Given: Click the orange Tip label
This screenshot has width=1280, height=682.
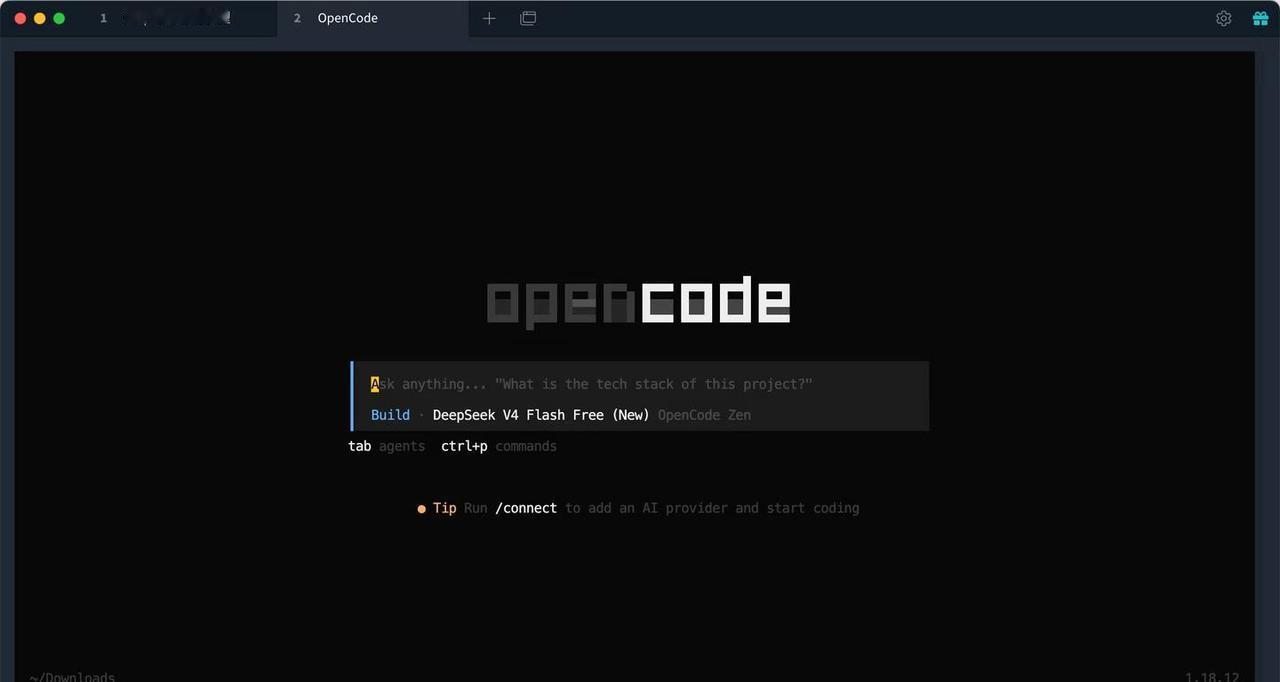Looking at the screenshot, I should (444, 508).
